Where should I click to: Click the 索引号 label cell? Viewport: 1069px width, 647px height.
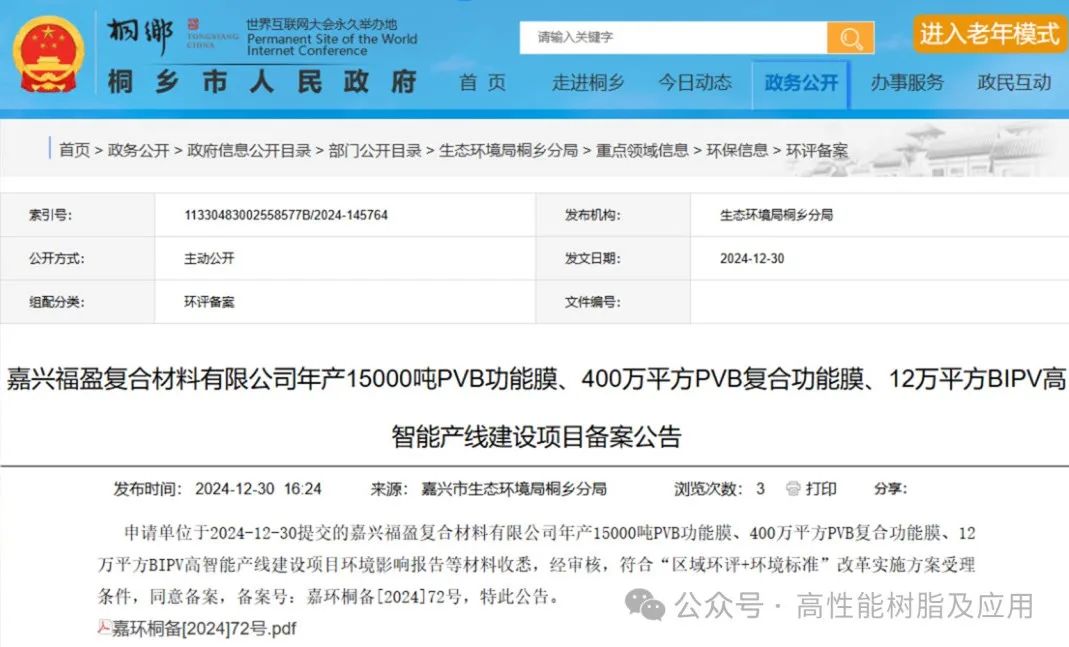(x=78, y=215)
